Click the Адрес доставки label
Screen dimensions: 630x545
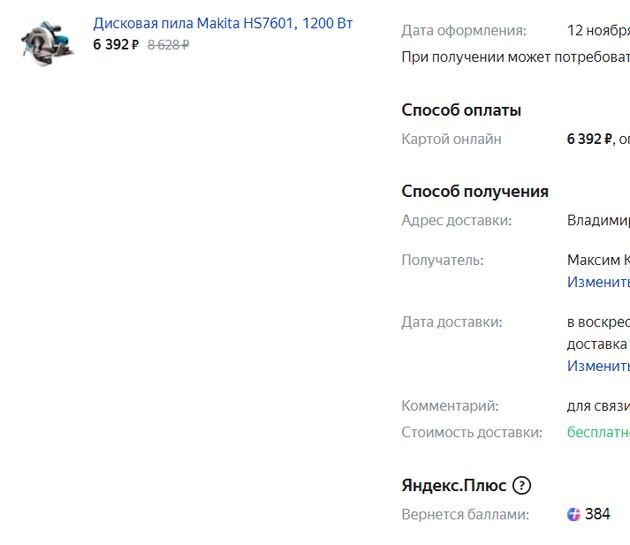(456, 220)
